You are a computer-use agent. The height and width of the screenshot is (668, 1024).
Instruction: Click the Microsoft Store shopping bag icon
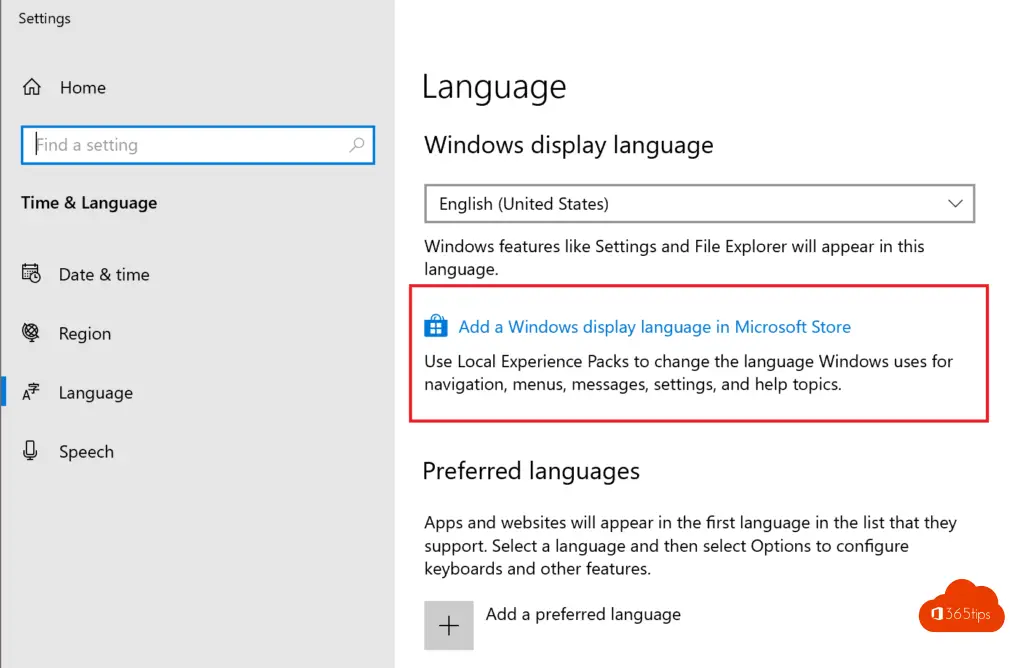436,327
